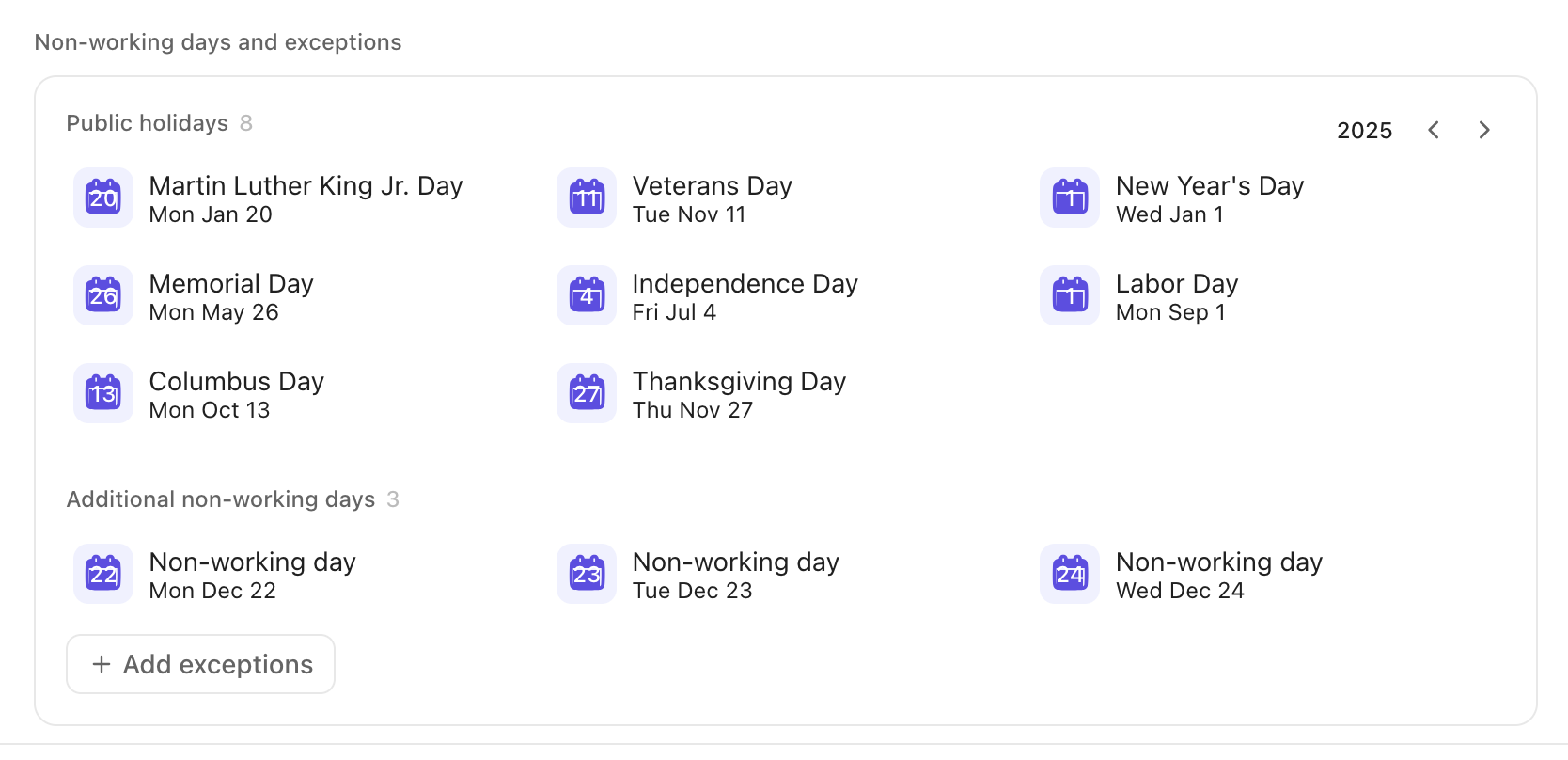Click the Labor Day calendar icon
1568x760 pixels.
coord(1070,295)
